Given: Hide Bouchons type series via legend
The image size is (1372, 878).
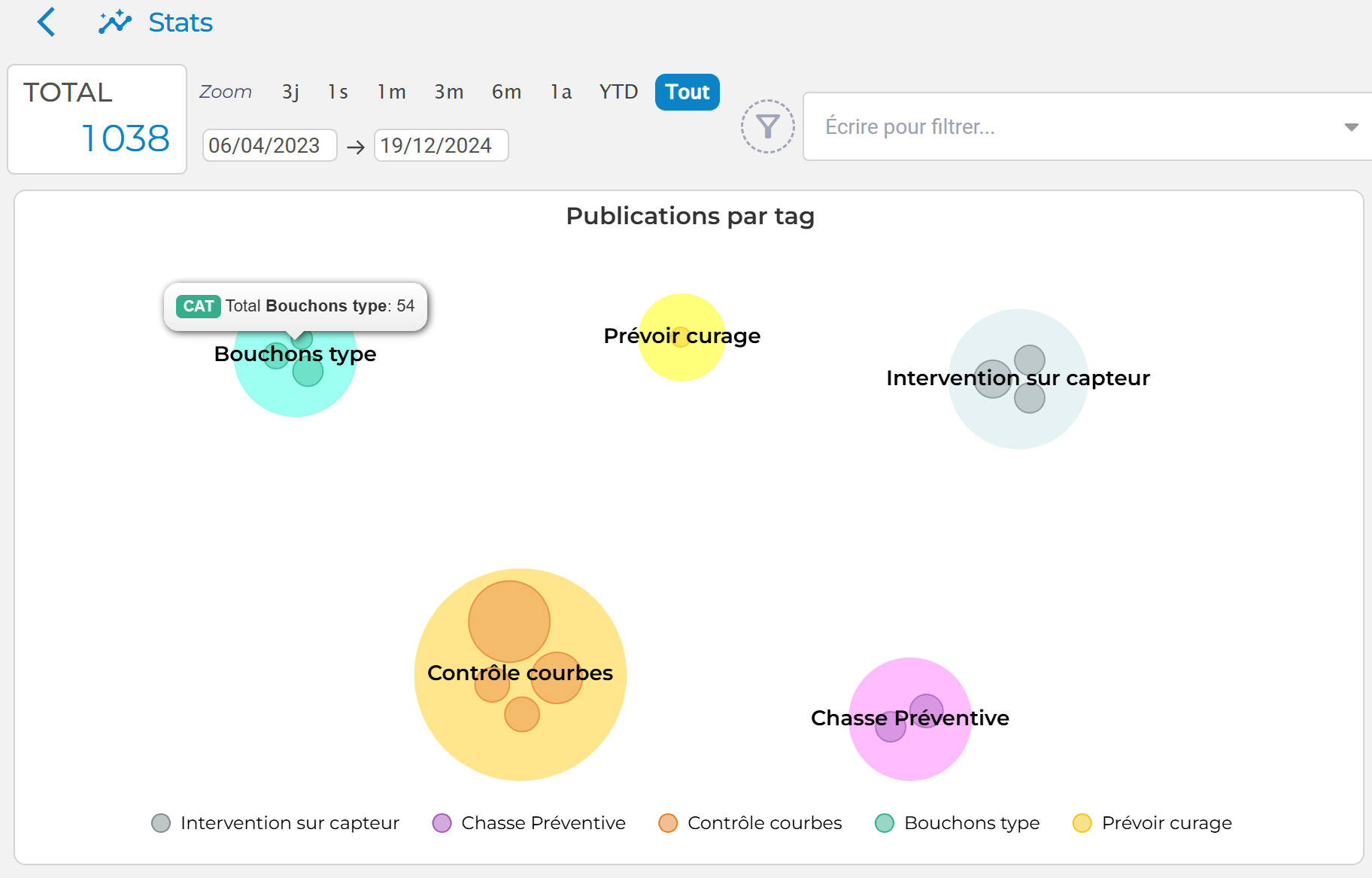Looking at the screenshot, I should pos(958,823).
